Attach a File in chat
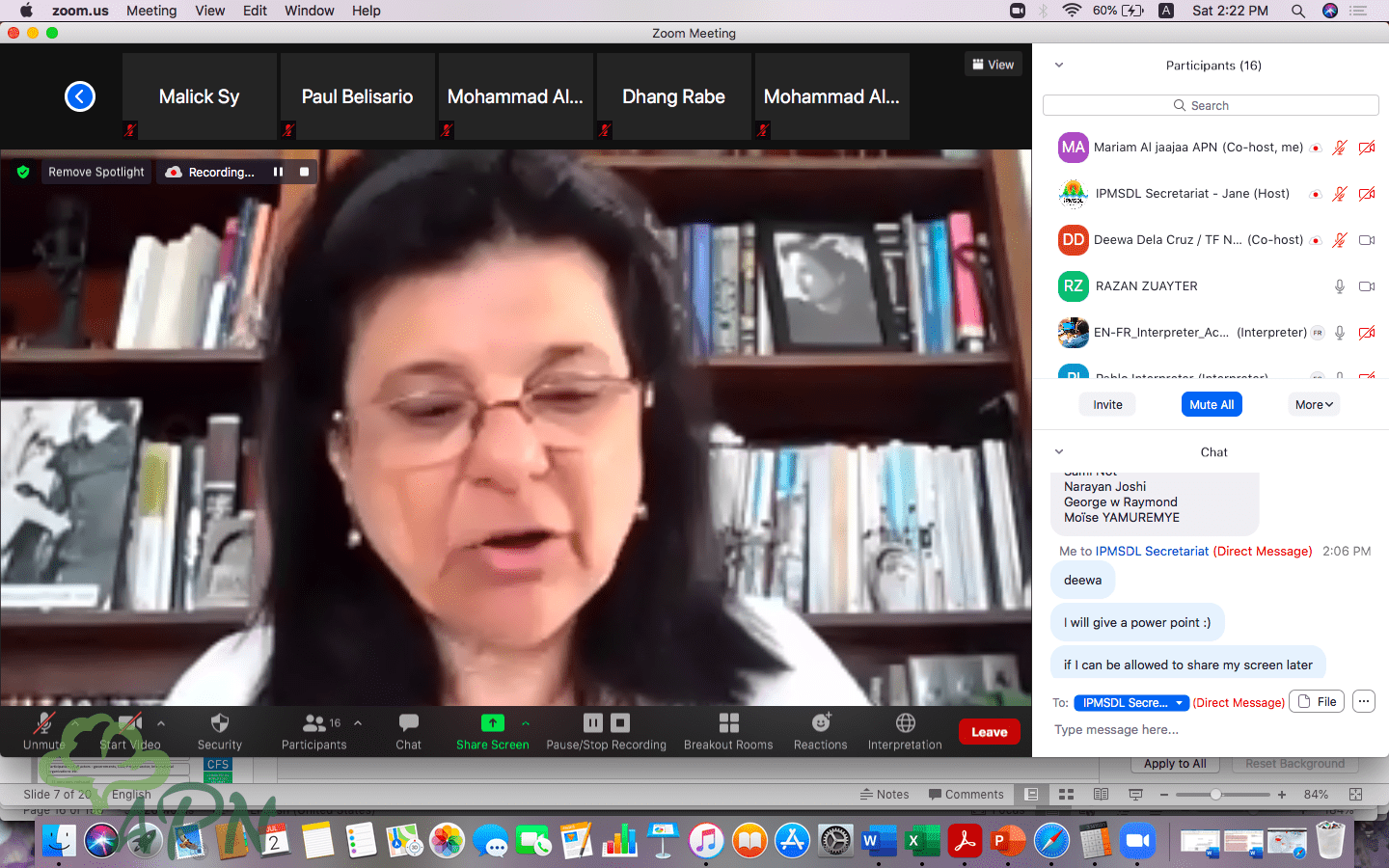 [1318, 701]
